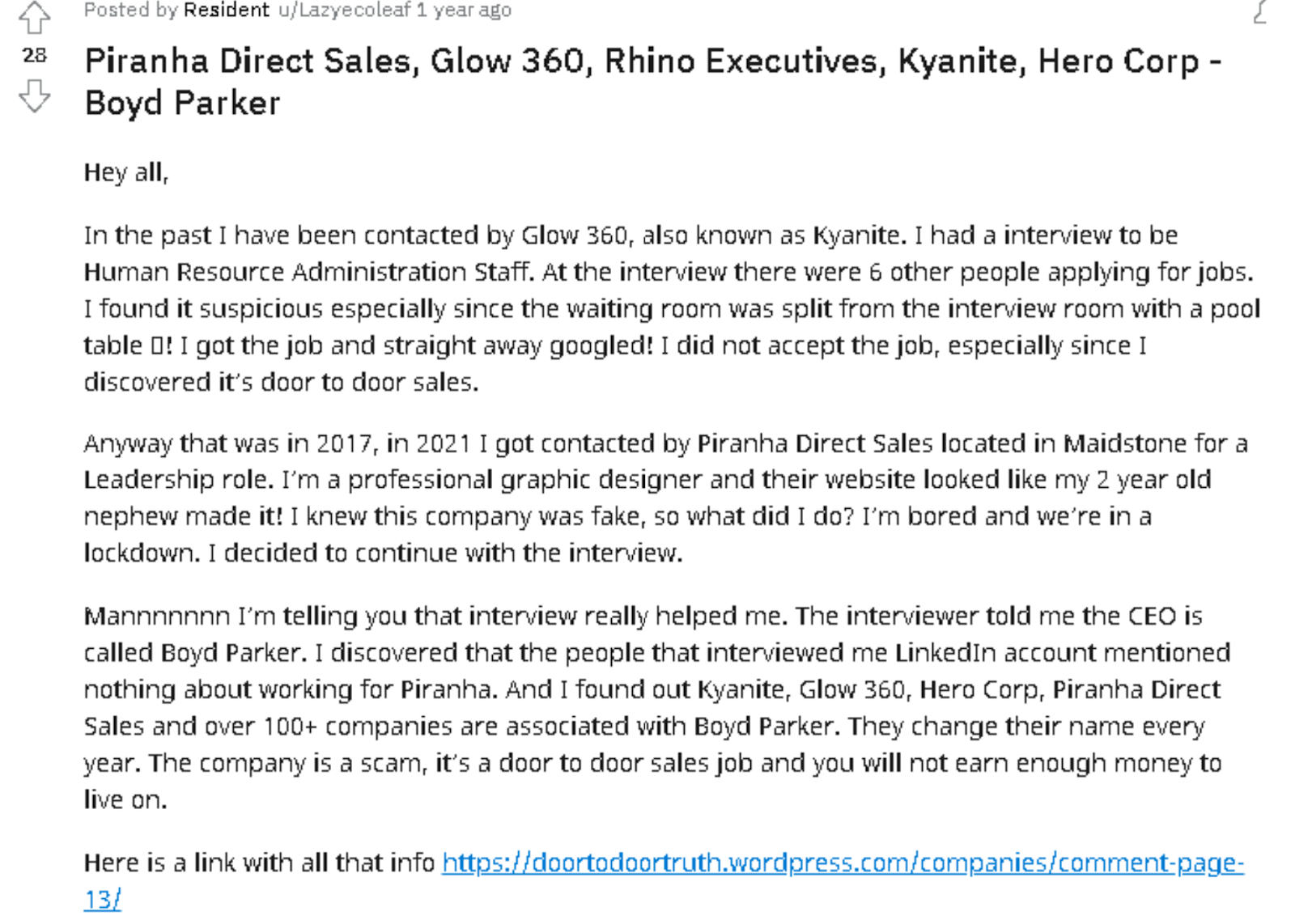
Task: Click the cut-off icon at post's top-right
Action: pyautogui.click(x=1260, y=11)
